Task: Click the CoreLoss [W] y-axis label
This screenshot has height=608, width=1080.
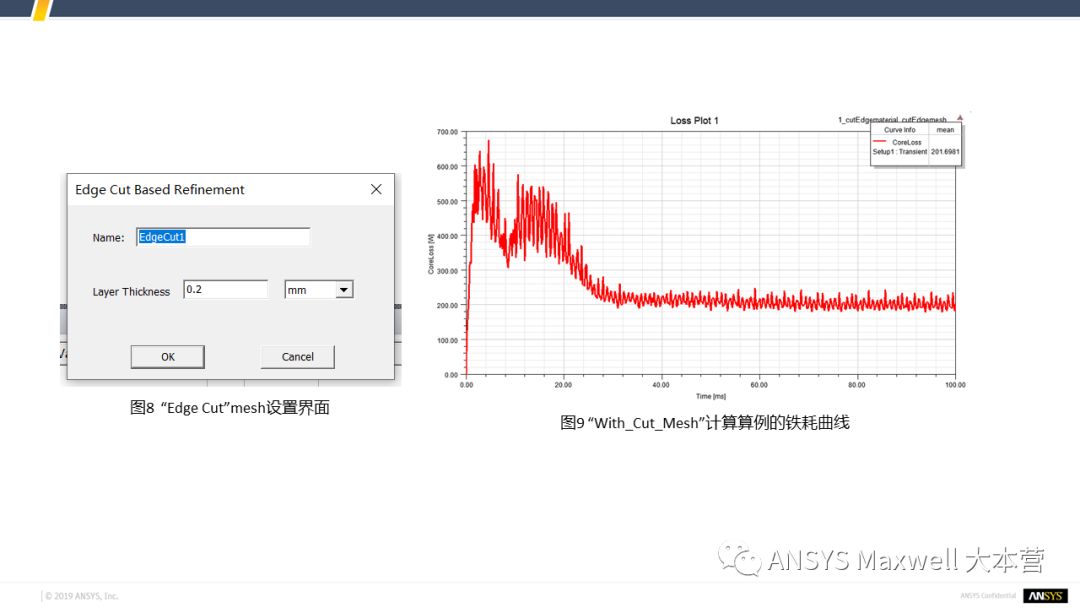Action: (x=431, y=254)
